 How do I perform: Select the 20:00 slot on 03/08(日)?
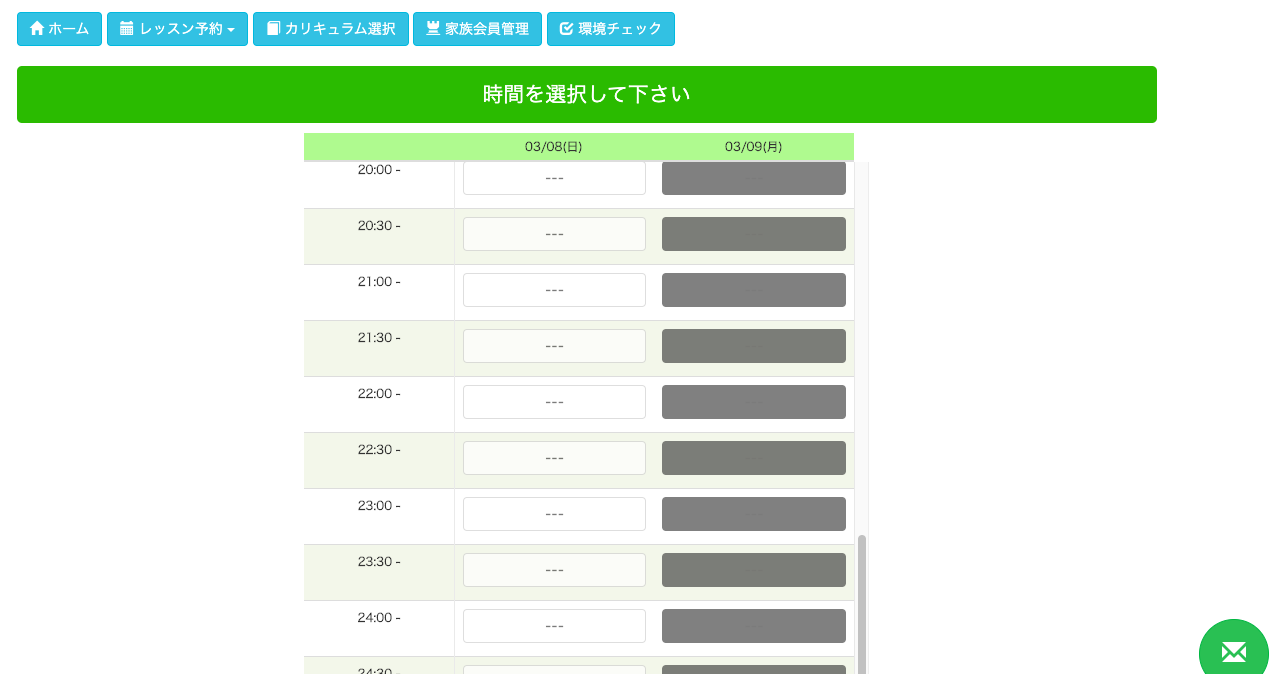pos(554,178)
